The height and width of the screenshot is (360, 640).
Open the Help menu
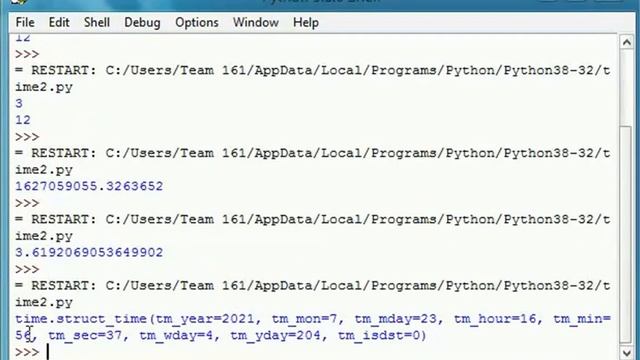pos(306,22)
